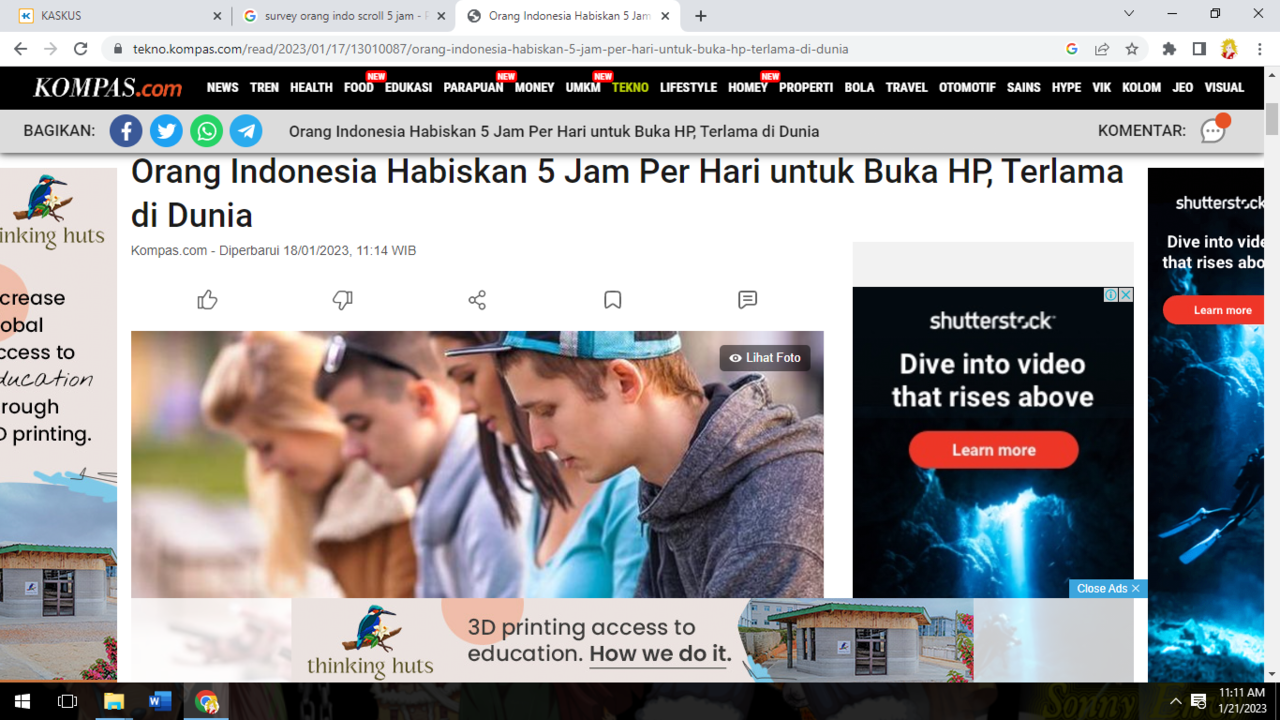Click the address bar URL
Screen dimensions: 1280x720
click(490, 49)
